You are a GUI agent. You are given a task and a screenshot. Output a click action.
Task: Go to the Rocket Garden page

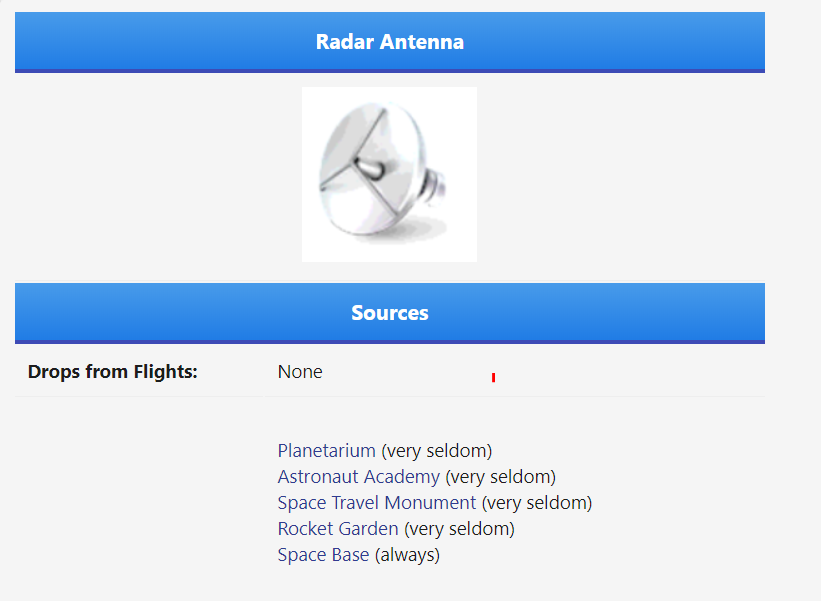(338, 529)
